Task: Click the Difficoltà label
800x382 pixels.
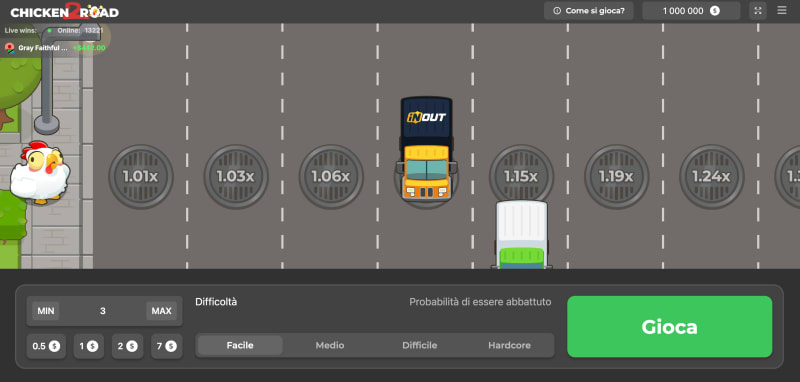Action: pyautogui.click(x=216, y=302)
